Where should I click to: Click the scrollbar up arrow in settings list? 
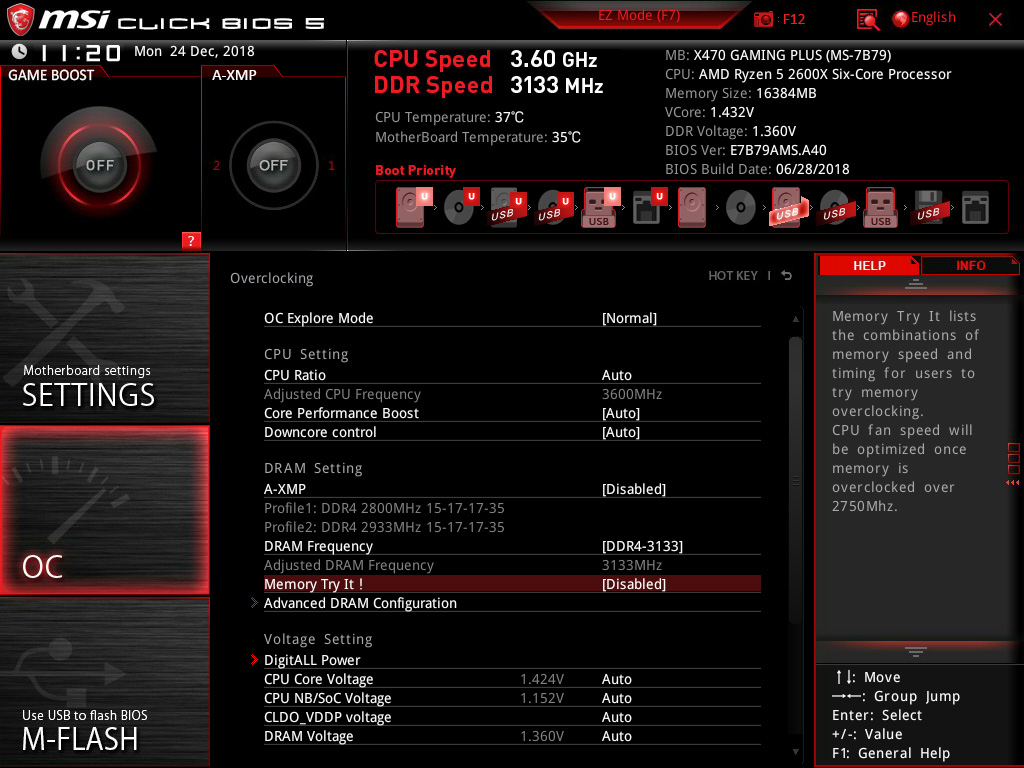pos(795,319)
